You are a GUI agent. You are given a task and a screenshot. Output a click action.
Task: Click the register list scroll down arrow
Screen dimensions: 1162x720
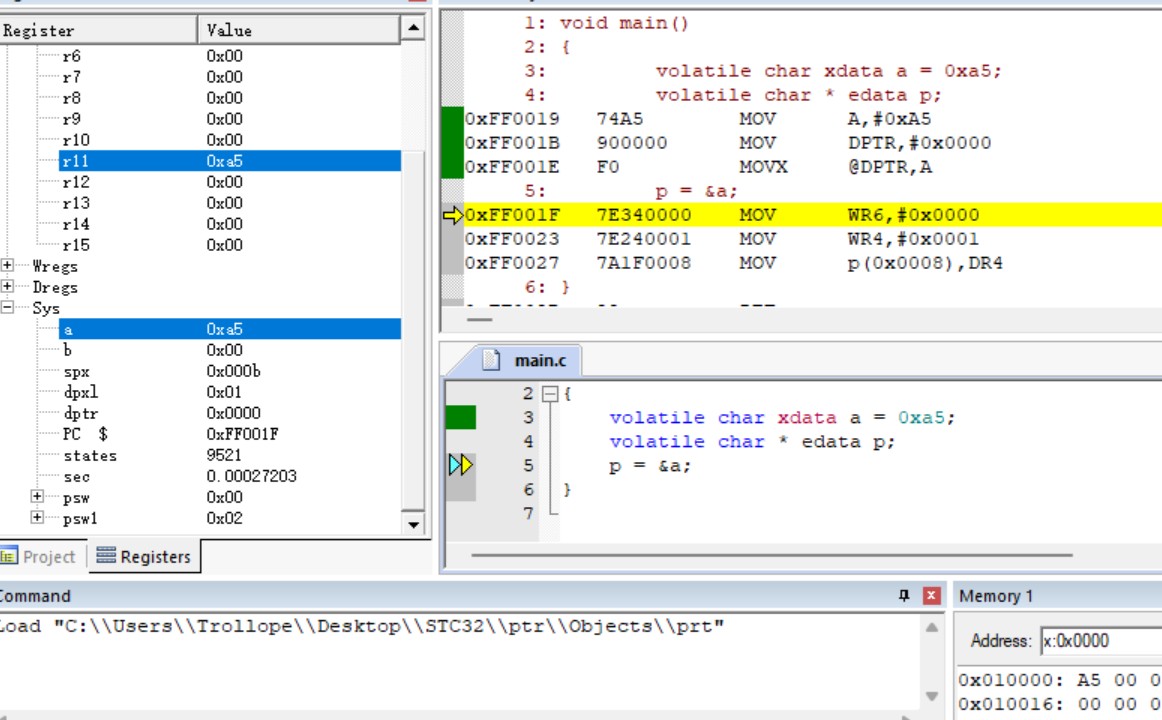pyautogui.click(x=414, y=524)
